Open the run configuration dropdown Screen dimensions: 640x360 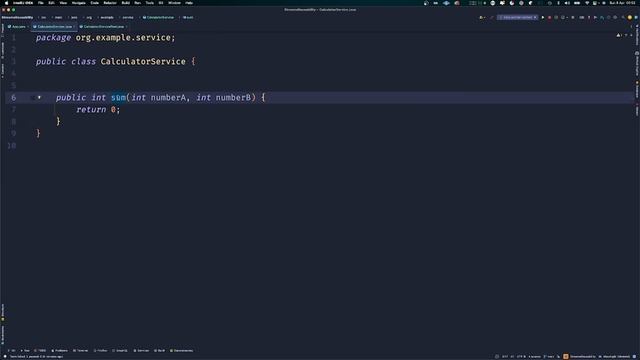(518, 18)
